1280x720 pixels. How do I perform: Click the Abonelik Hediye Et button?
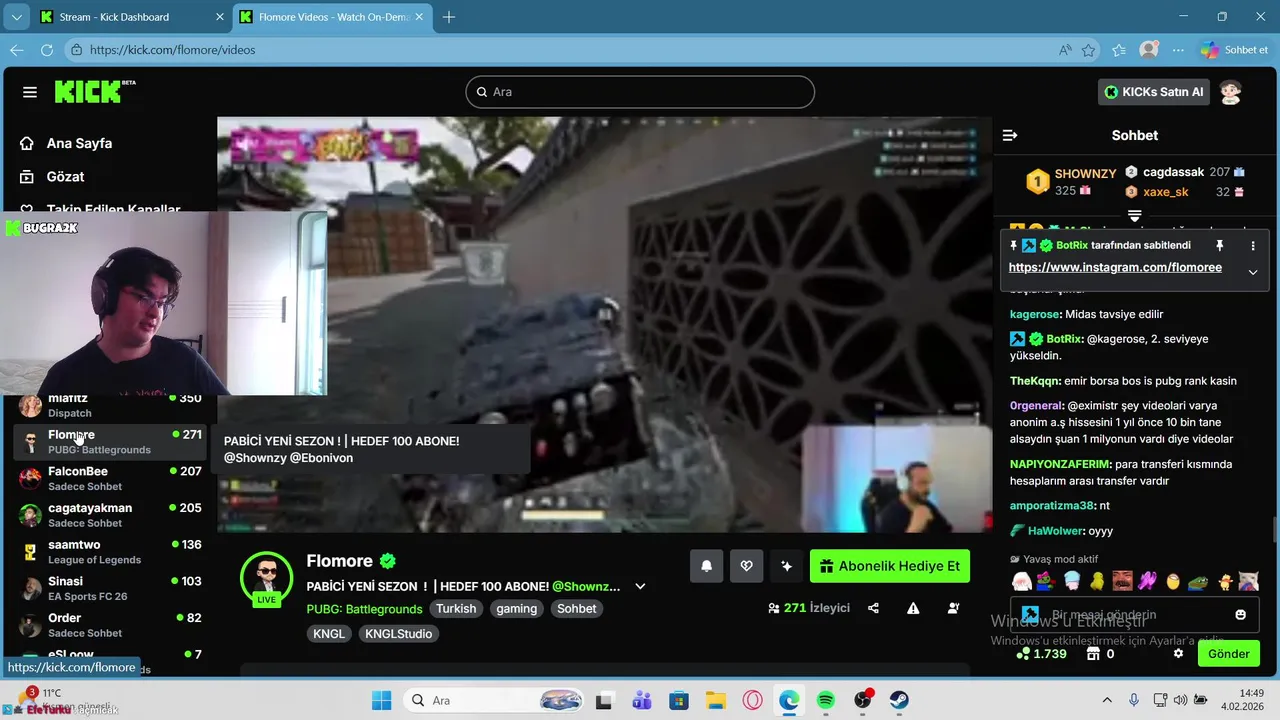890,566
